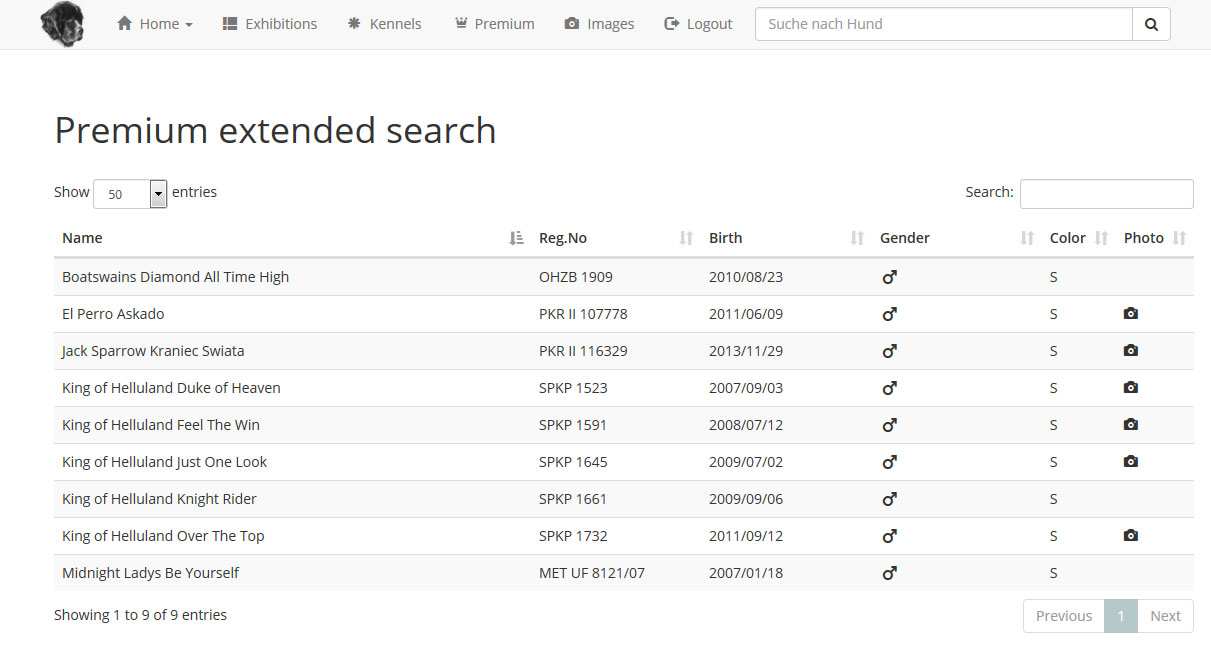The image size is (1211, 649).
Task: Log out via Logout link
Action: click(x=698, y=24)
